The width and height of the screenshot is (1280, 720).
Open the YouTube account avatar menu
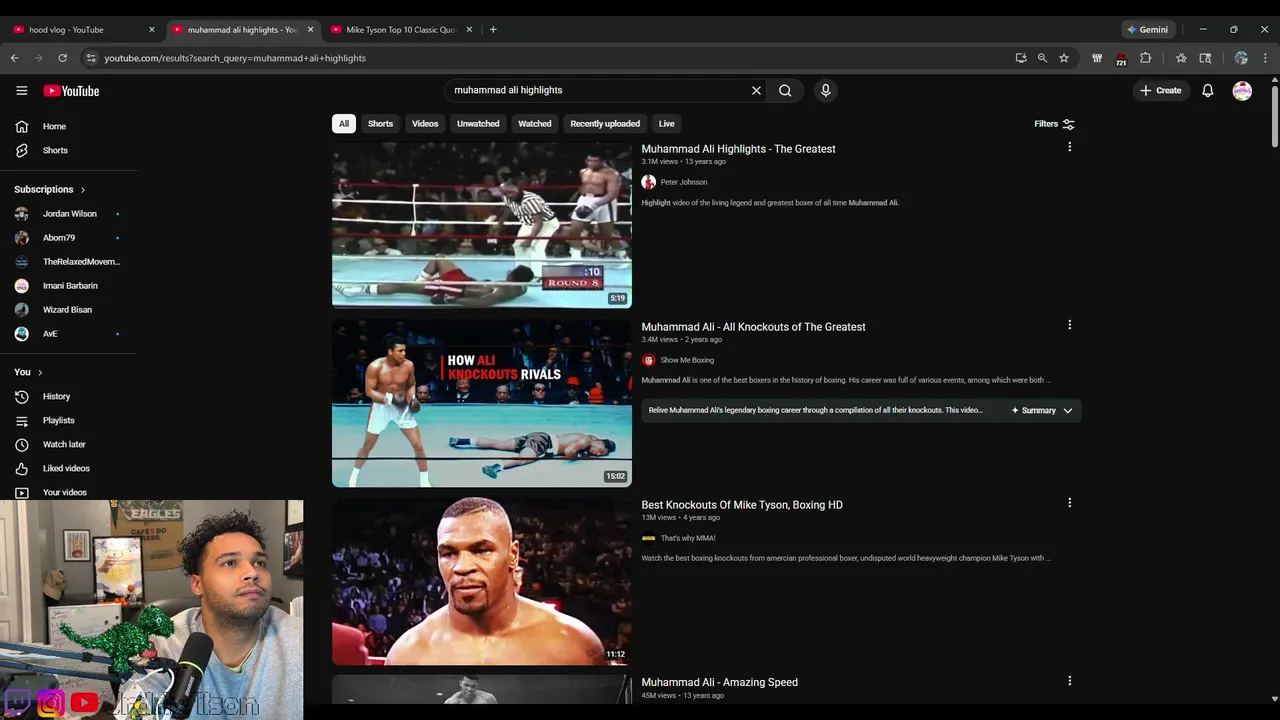[1242, 90]
